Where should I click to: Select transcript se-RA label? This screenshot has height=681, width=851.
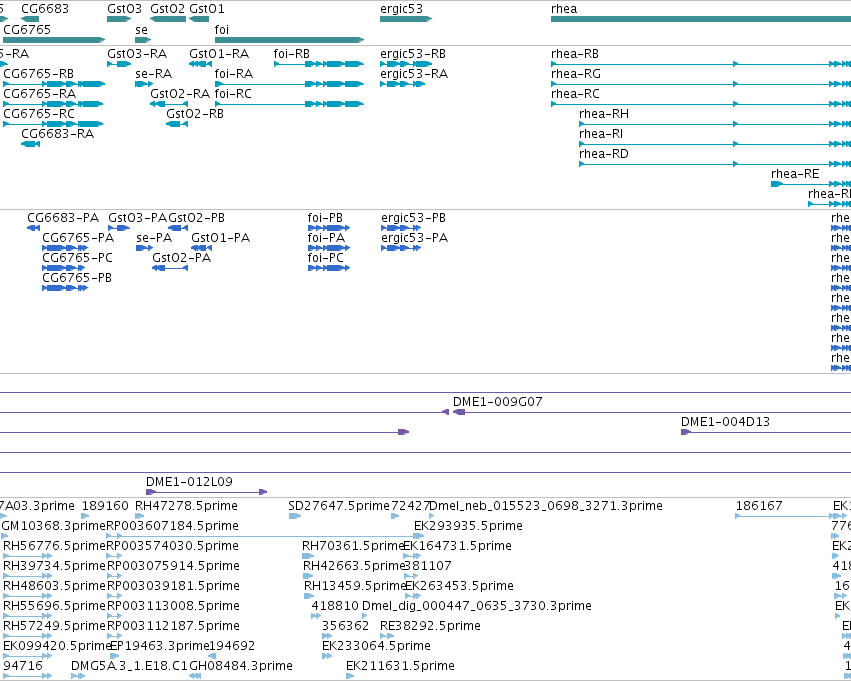(x=154, y=74)
